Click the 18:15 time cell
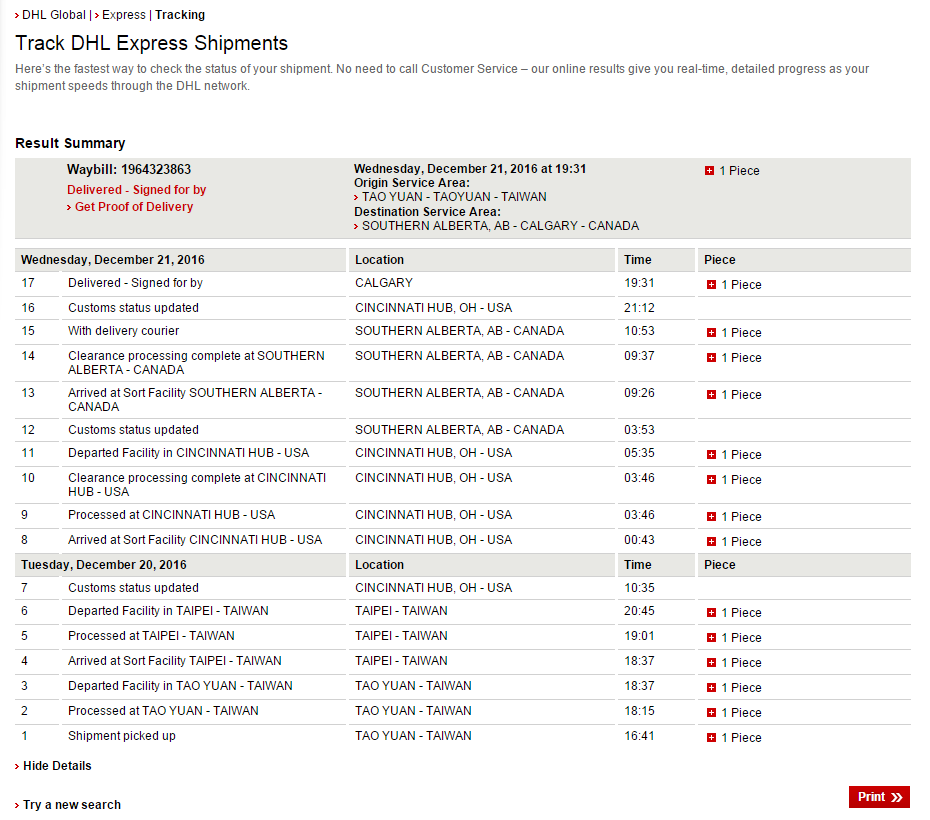The image size is (930, 820). 639,711
